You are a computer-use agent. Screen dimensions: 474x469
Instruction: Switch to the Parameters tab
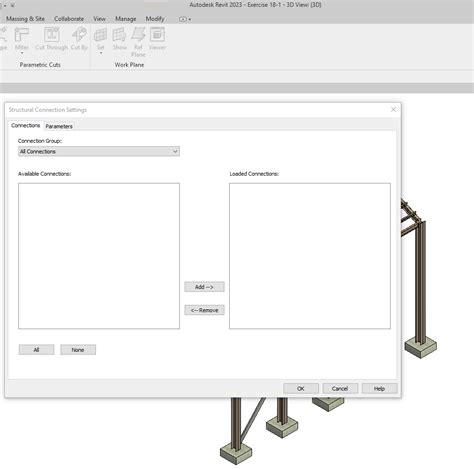tap(59, 126)
